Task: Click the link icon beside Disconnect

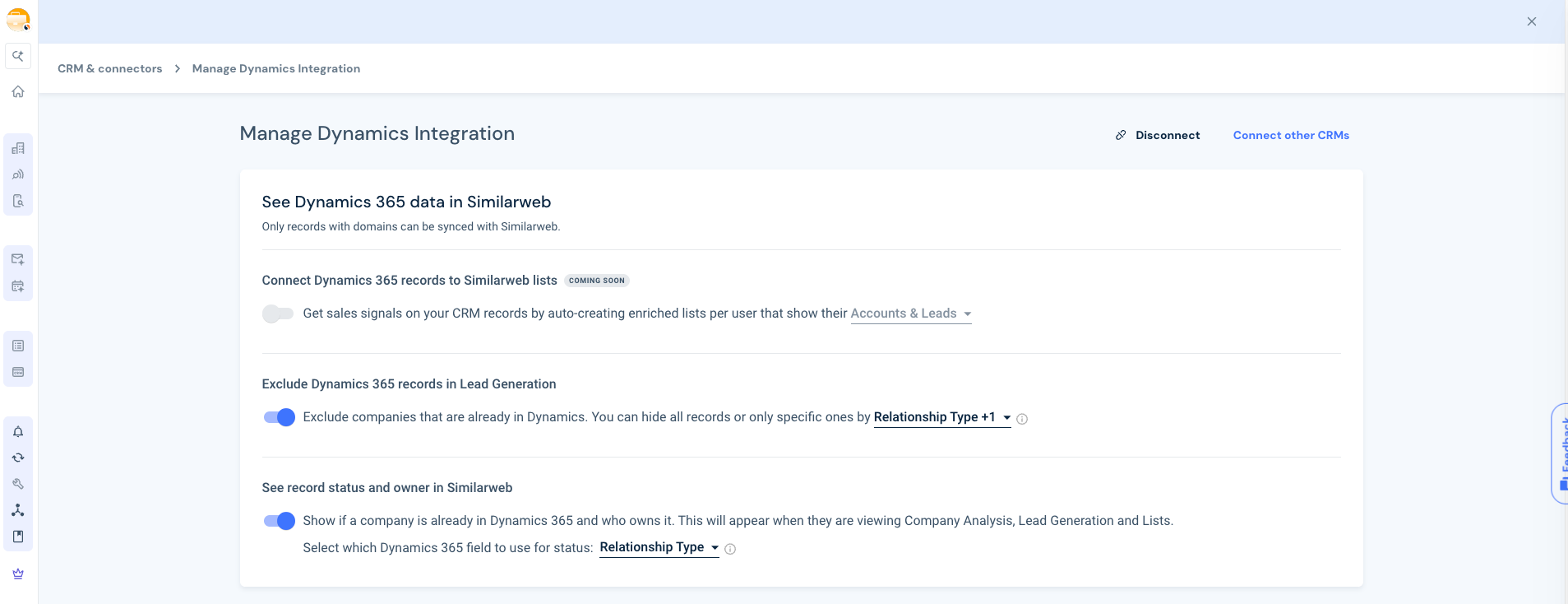Action: click(1121, 135)
